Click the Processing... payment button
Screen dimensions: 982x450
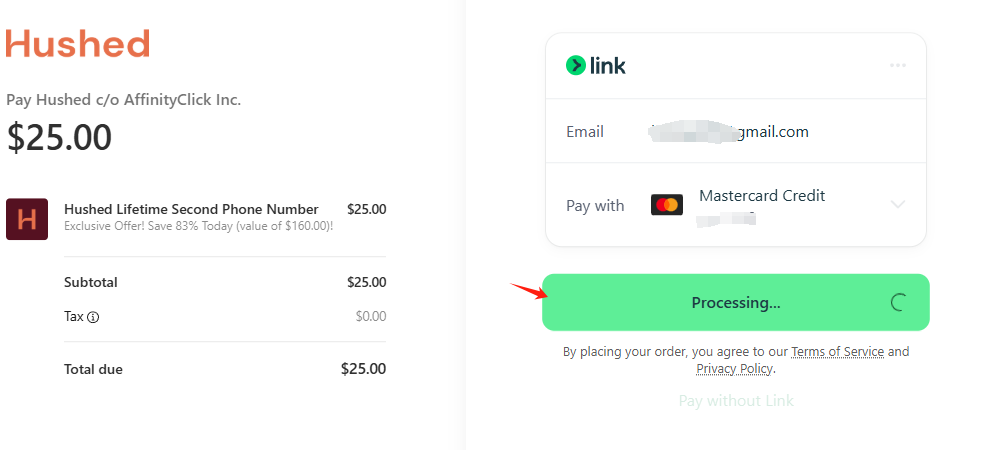(x=735, y=302)
